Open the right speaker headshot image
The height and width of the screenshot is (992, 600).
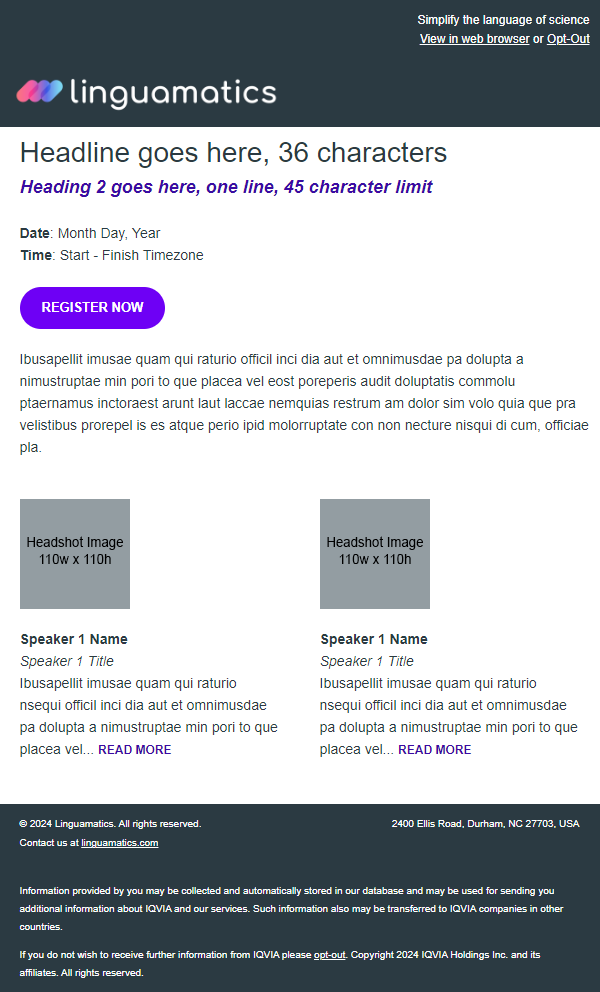[375, 554]
